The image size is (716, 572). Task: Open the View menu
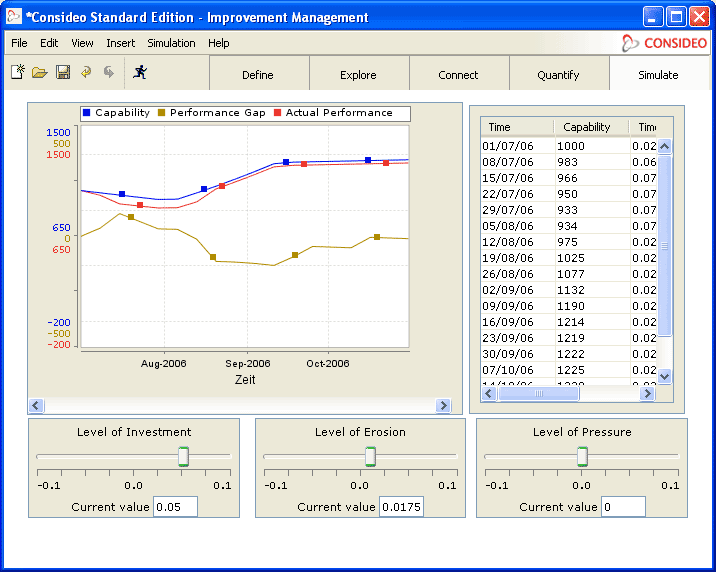tap(82, 43)
